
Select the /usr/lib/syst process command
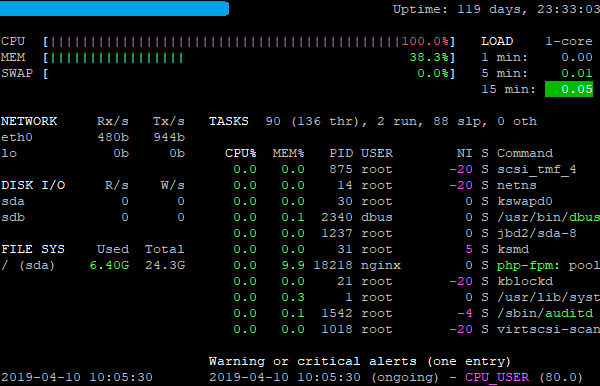548,297
